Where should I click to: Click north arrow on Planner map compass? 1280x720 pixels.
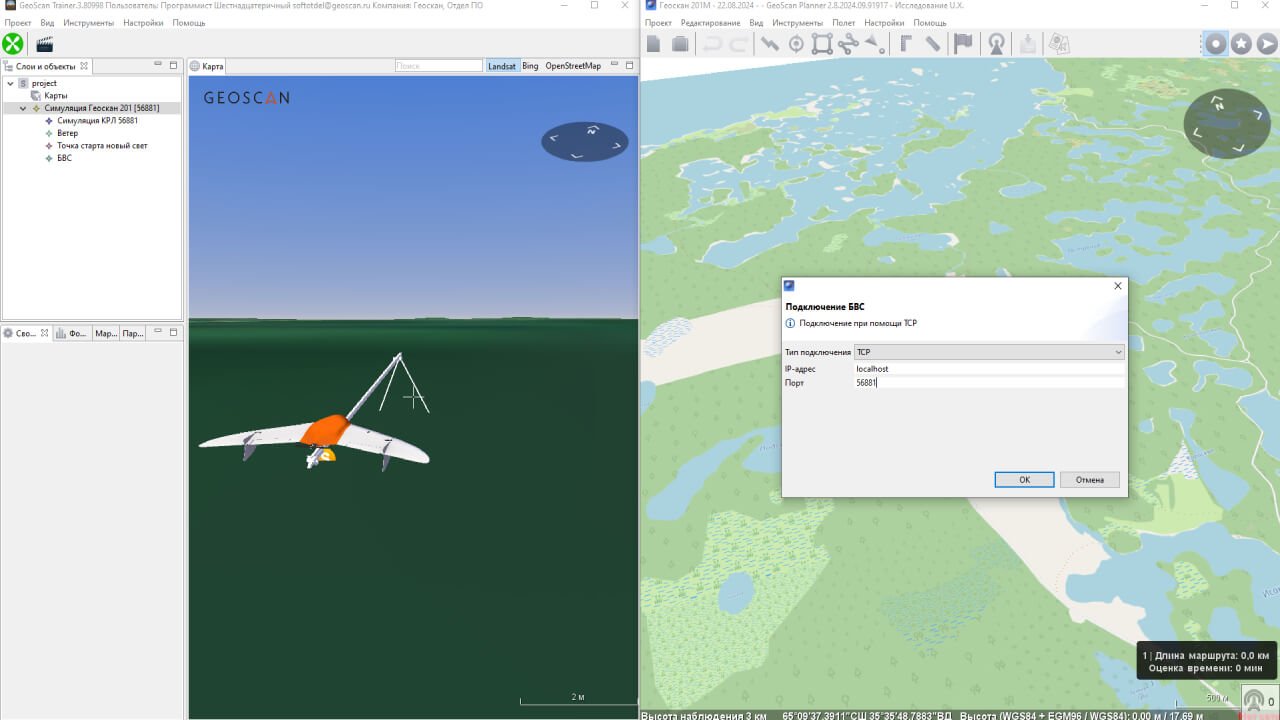pos(1218,101)
